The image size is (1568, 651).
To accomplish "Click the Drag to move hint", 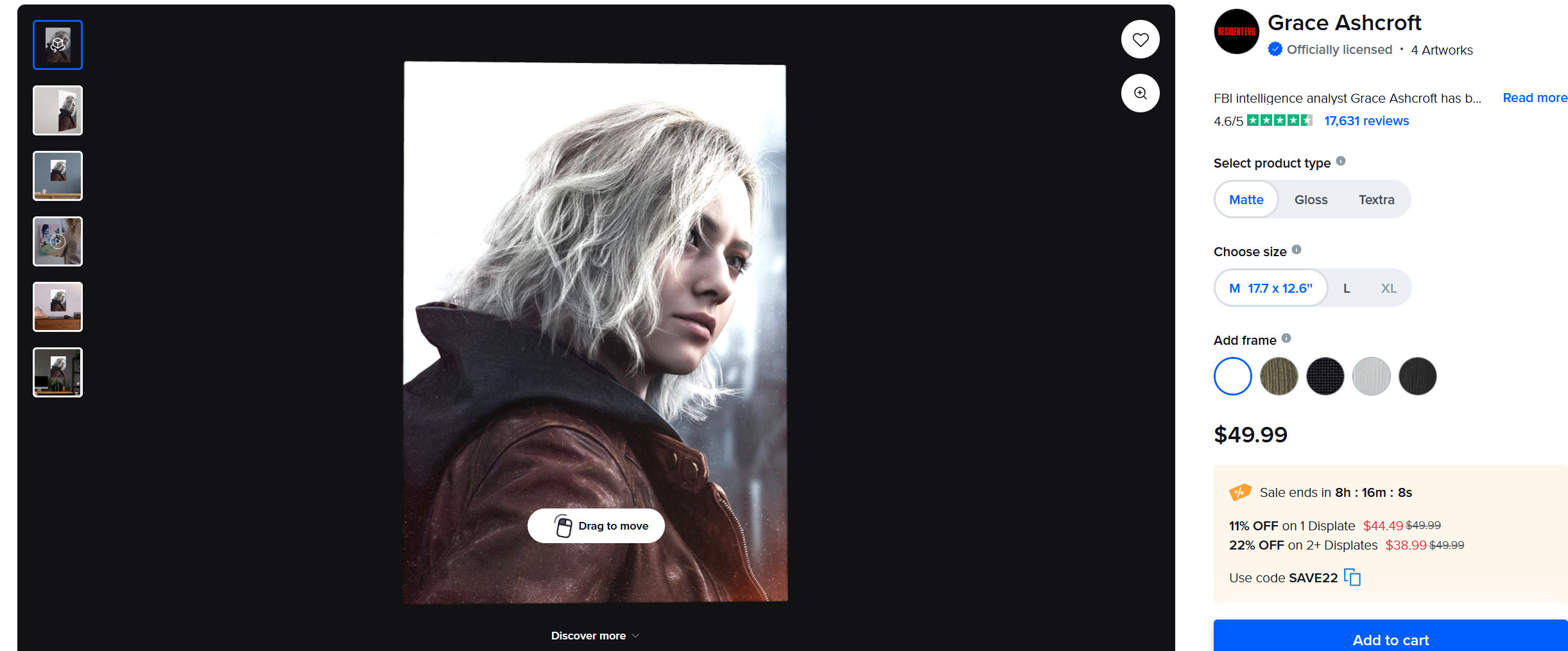I will pyautogui.click(x=596, y=526).
